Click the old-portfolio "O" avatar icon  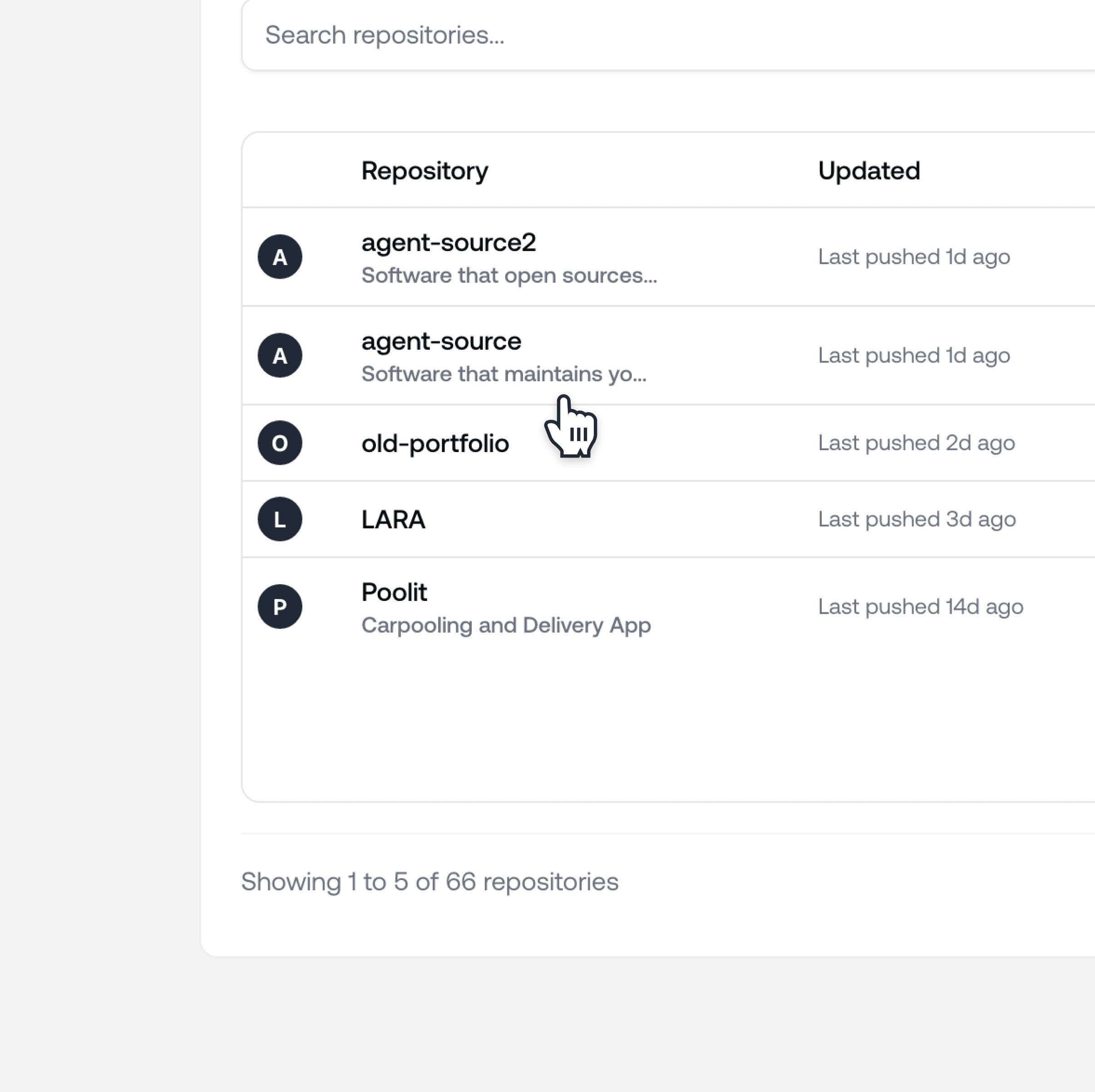[x=279, y=443]
